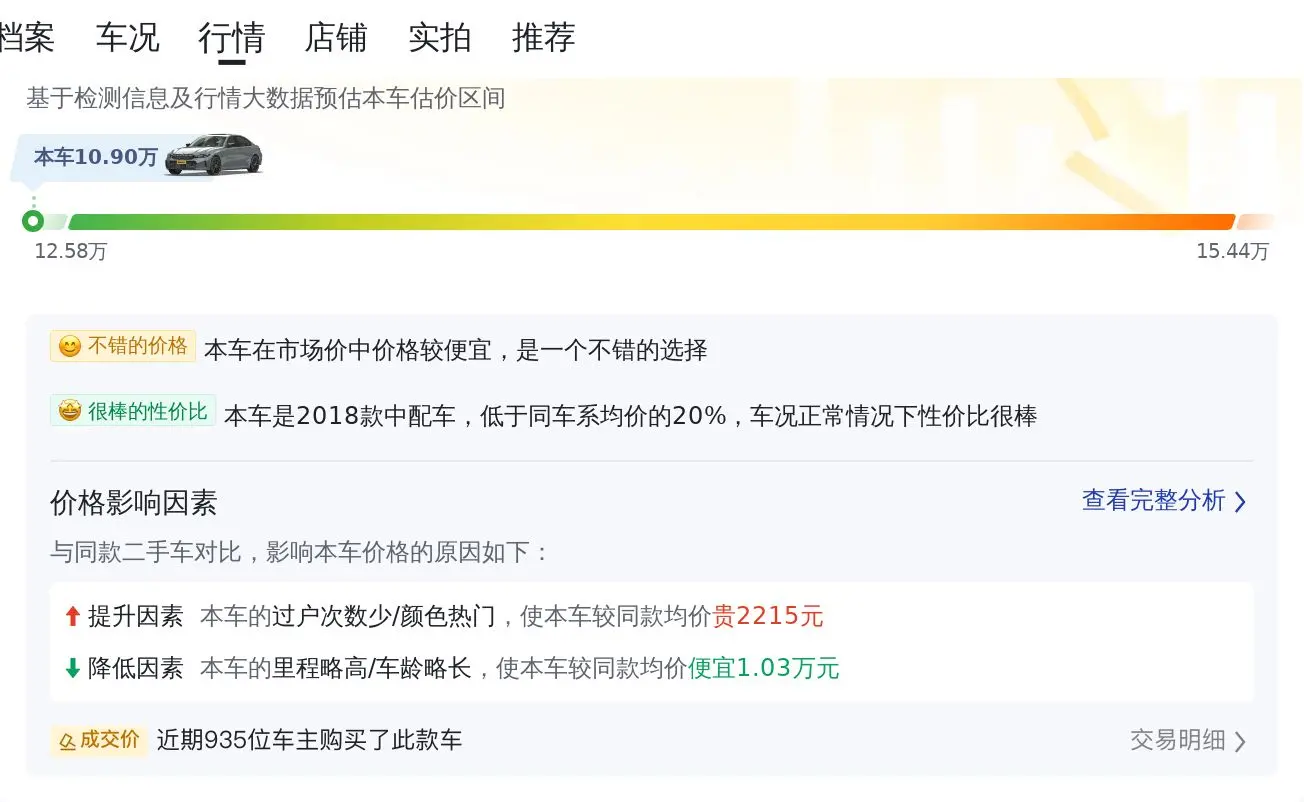This screenshot has width=1304, height=802.
Task: Click the 便宜1.03万元 green price text
Action: click(x=764, y=668)
